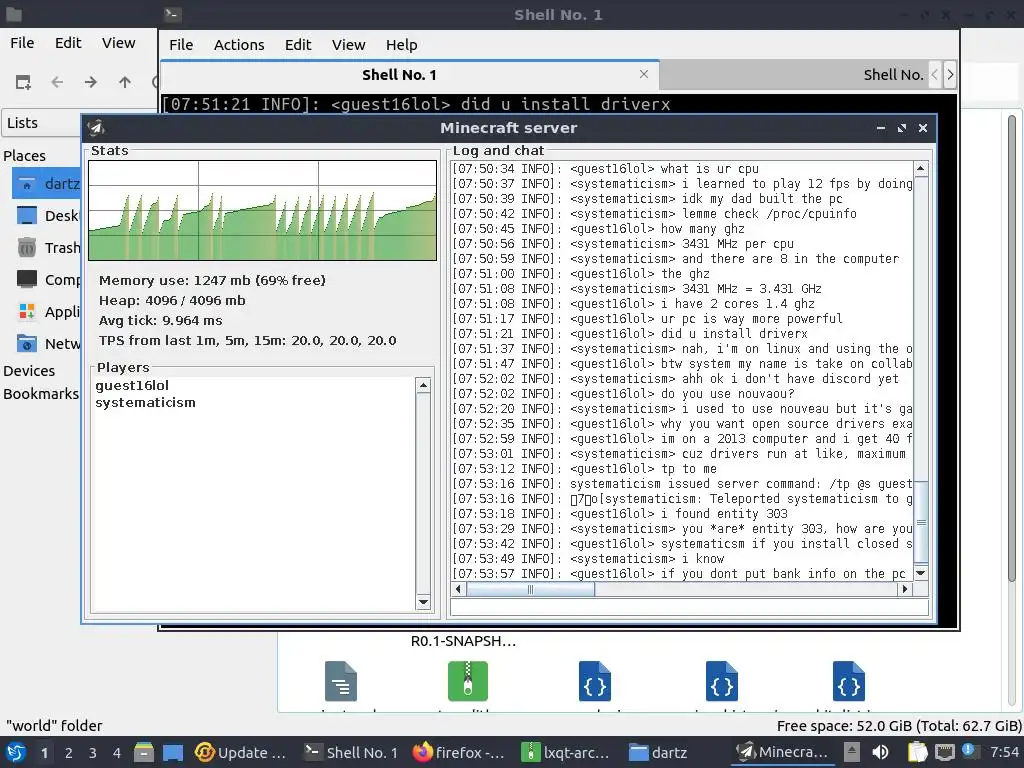Screen dimensions: 1024x768
Task: Click the server command input field
Action: [x=689, y=607]
